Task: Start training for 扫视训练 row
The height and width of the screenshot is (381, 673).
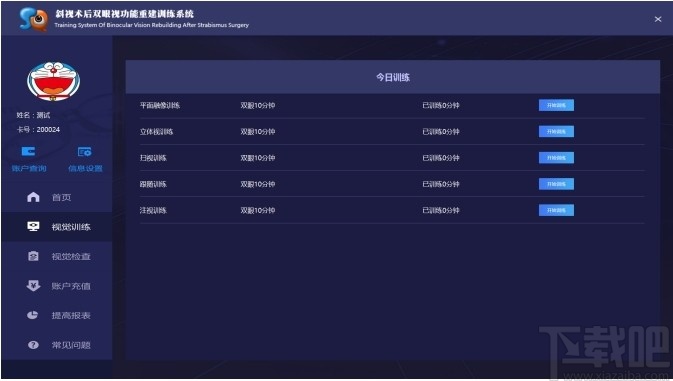Action: point(556,157)
